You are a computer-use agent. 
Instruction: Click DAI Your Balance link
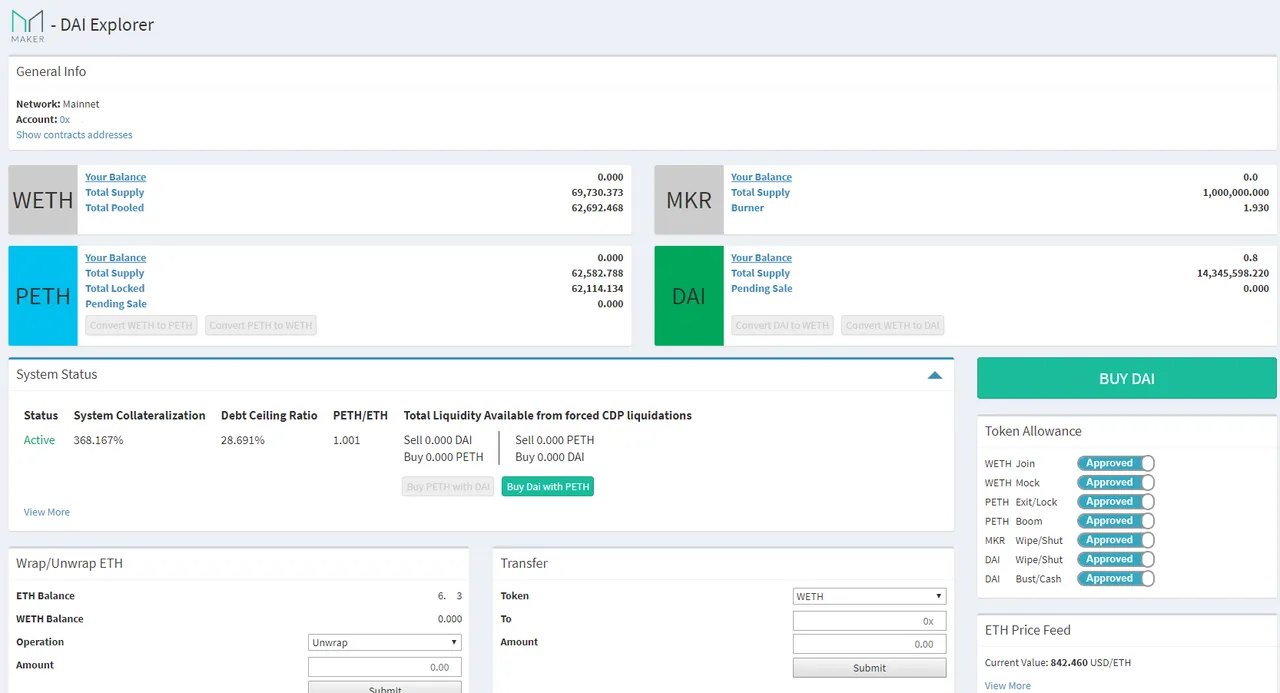point(761,258)
